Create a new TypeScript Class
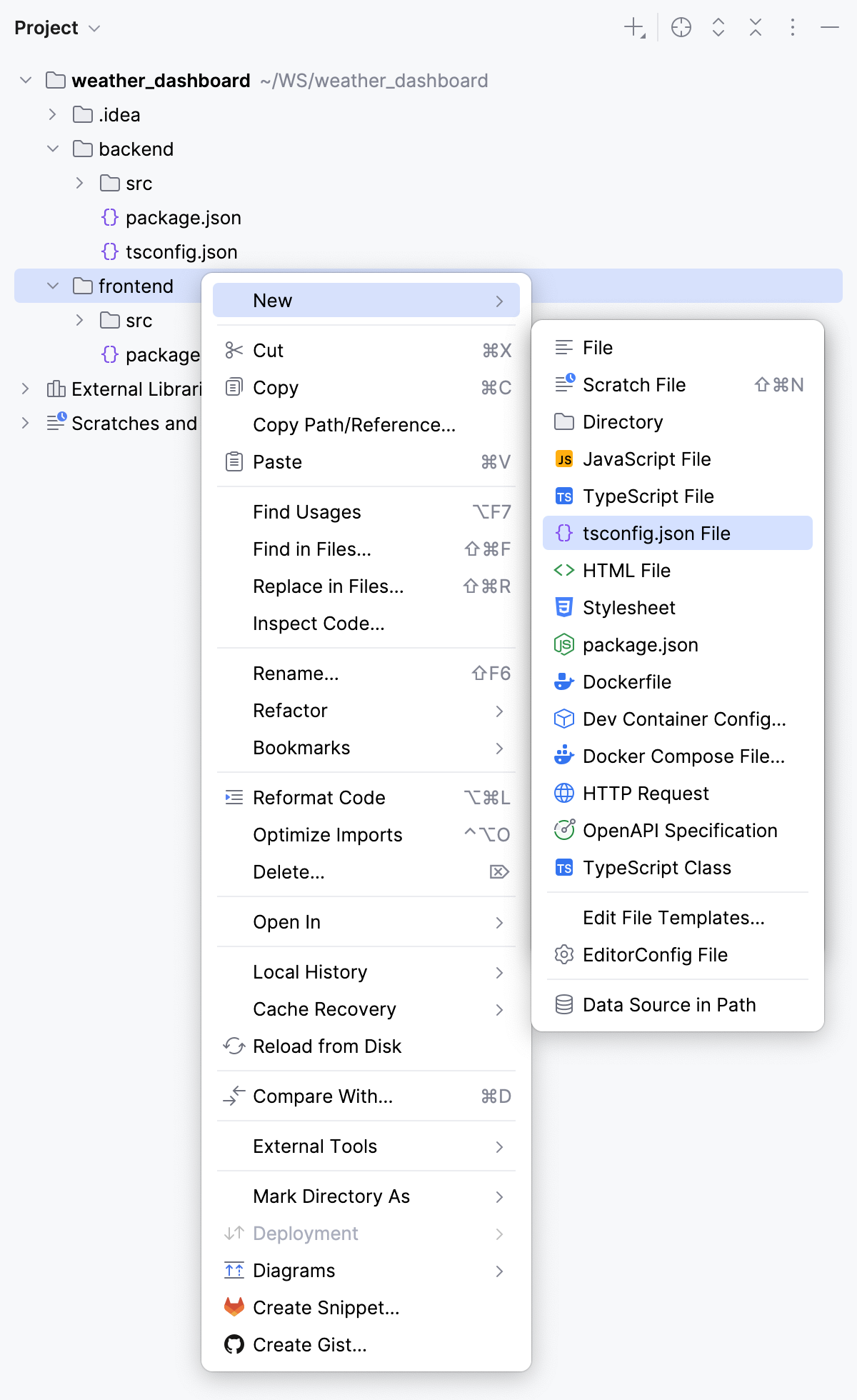This screenshot has width=857, height=1400. coord(678,867)
